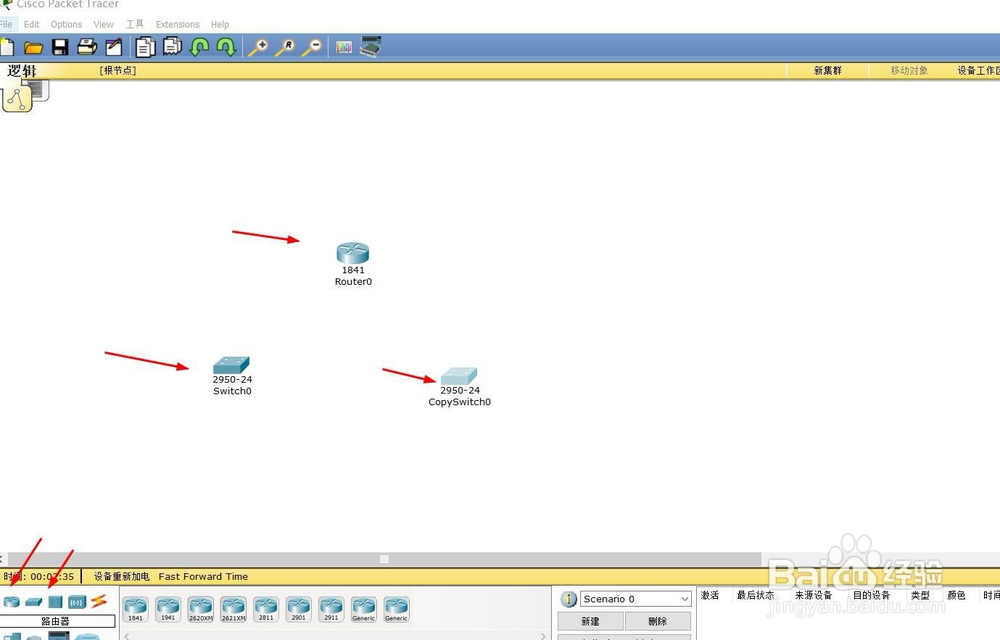Click the Paste icon in toolbar
1000x640 pixels.
point(172,47)
